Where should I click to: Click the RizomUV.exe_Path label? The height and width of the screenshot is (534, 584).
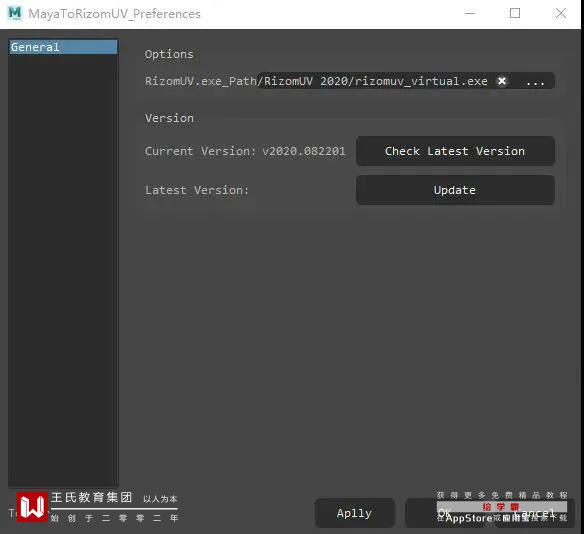pyautogui.click(x=201, y=81)
